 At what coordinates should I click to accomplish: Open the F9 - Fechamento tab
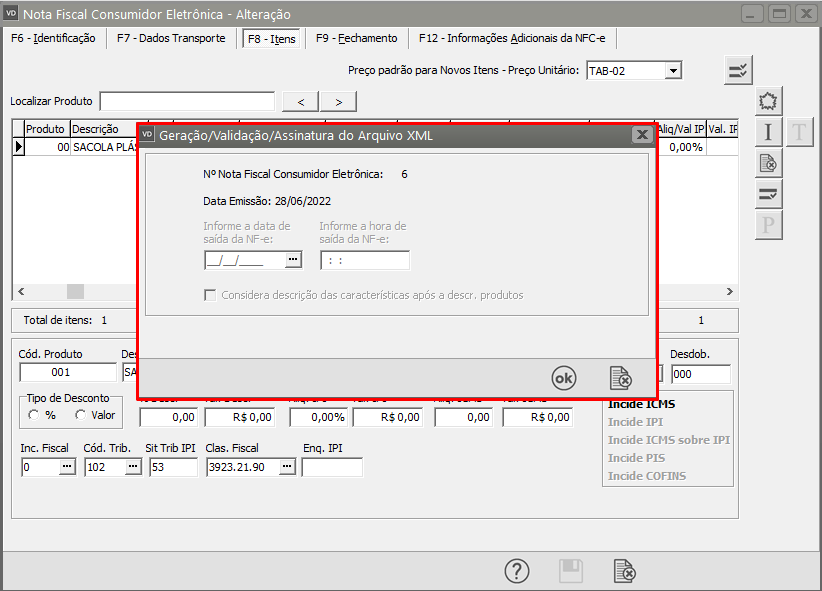[x=356, y=38]
